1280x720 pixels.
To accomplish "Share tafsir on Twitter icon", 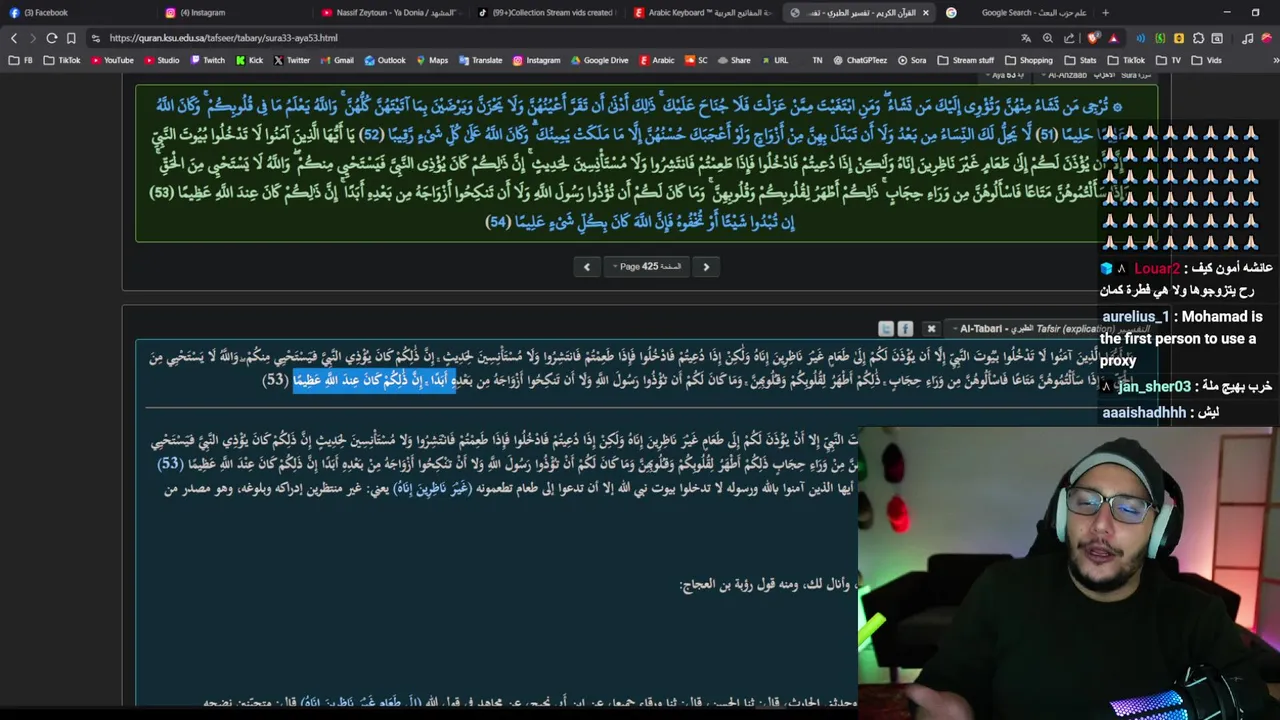I will tap(886, 328).
